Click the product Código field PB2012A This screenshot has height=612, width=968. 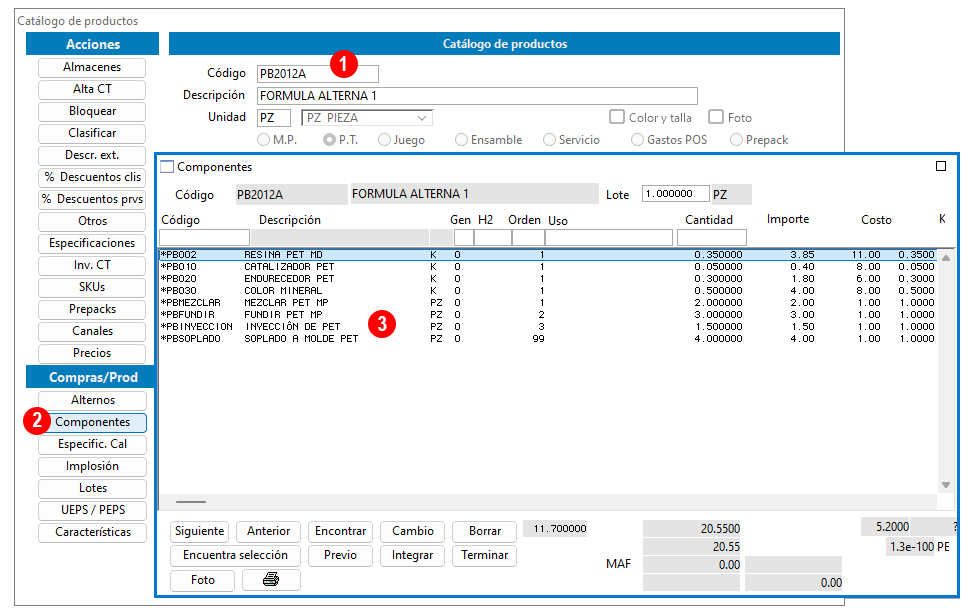317,73
